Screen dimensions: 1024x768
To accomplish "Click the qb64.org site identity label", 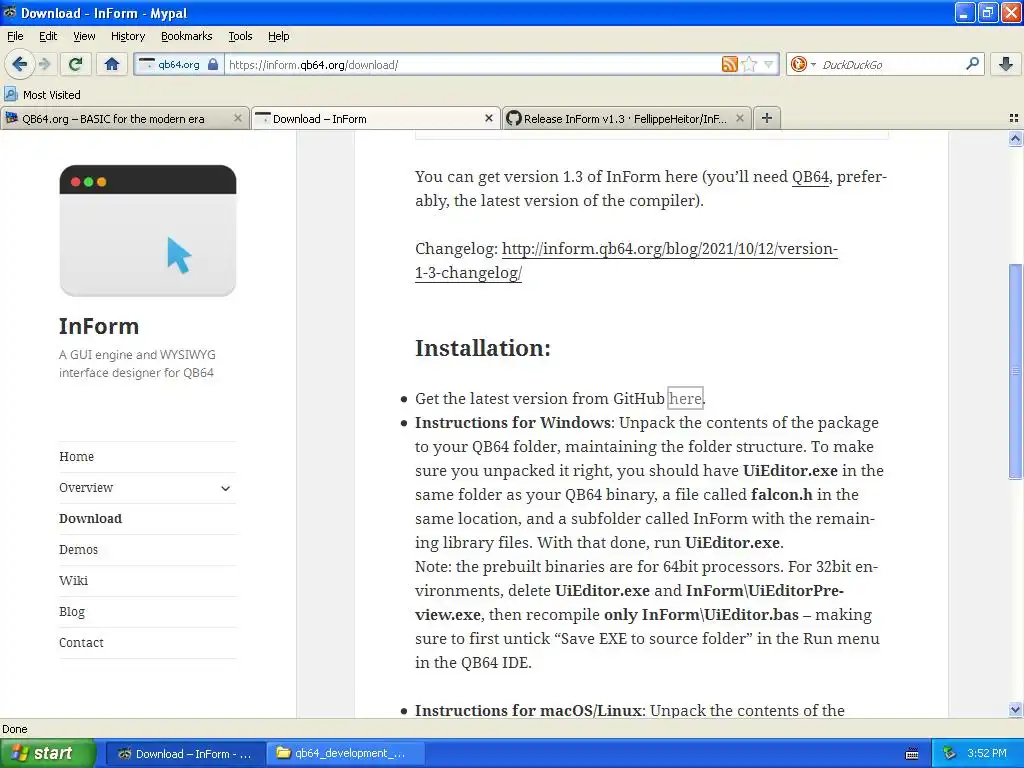I will click(x=178, y=64).
